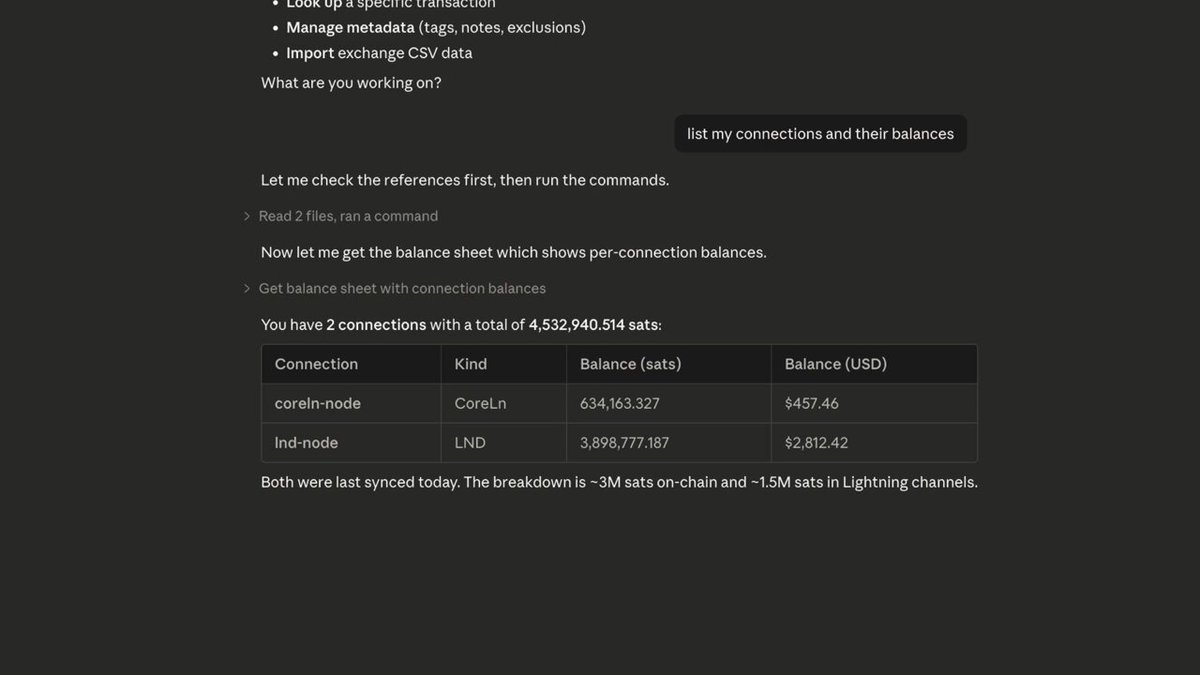
Task: Expand the chevron beside "Read 2 files"
Action: [247, 216]
